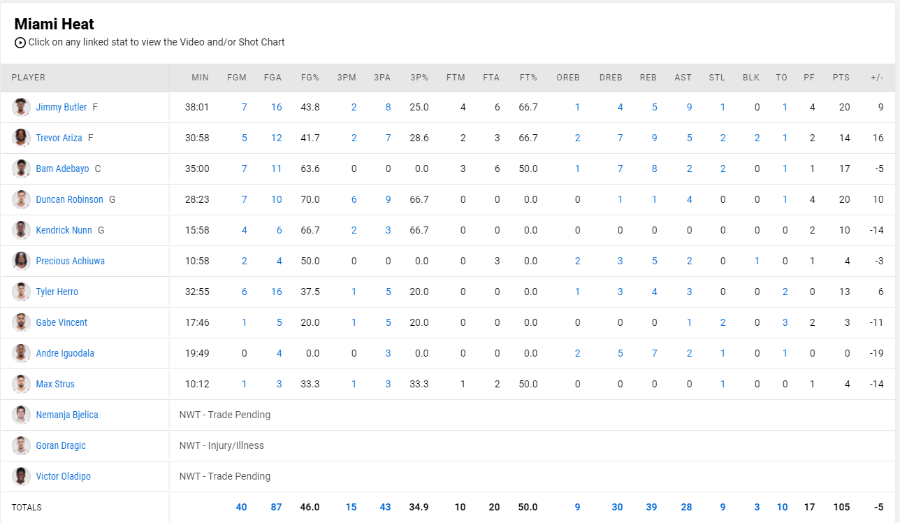View team total 43 three-point attempts

[x=385, y=507]
